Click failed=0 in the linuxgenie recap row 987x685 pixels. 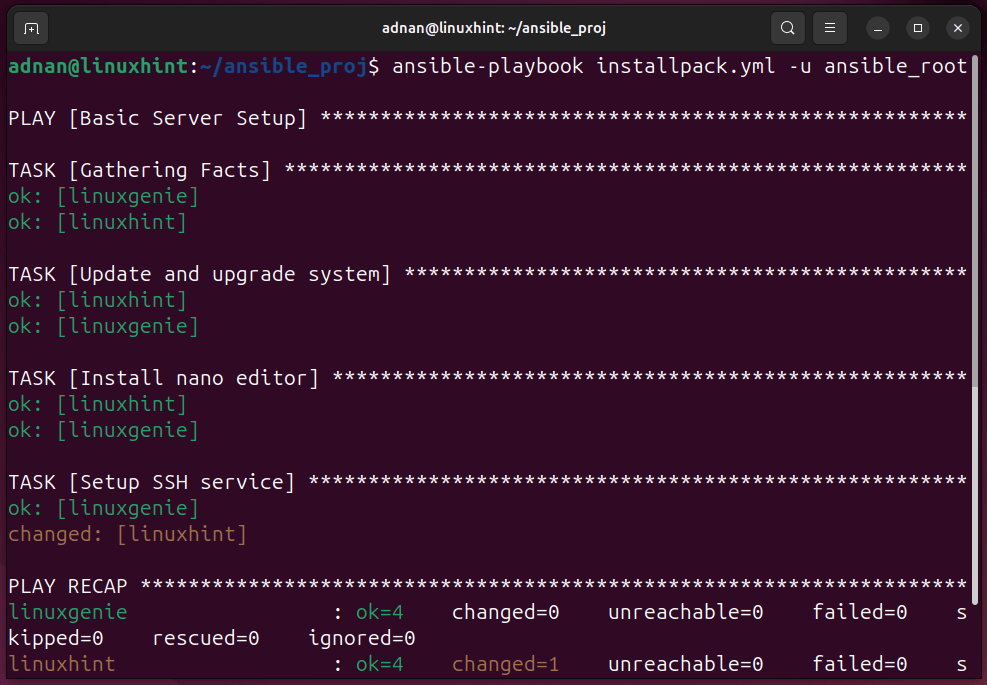(x=860, y=612)
